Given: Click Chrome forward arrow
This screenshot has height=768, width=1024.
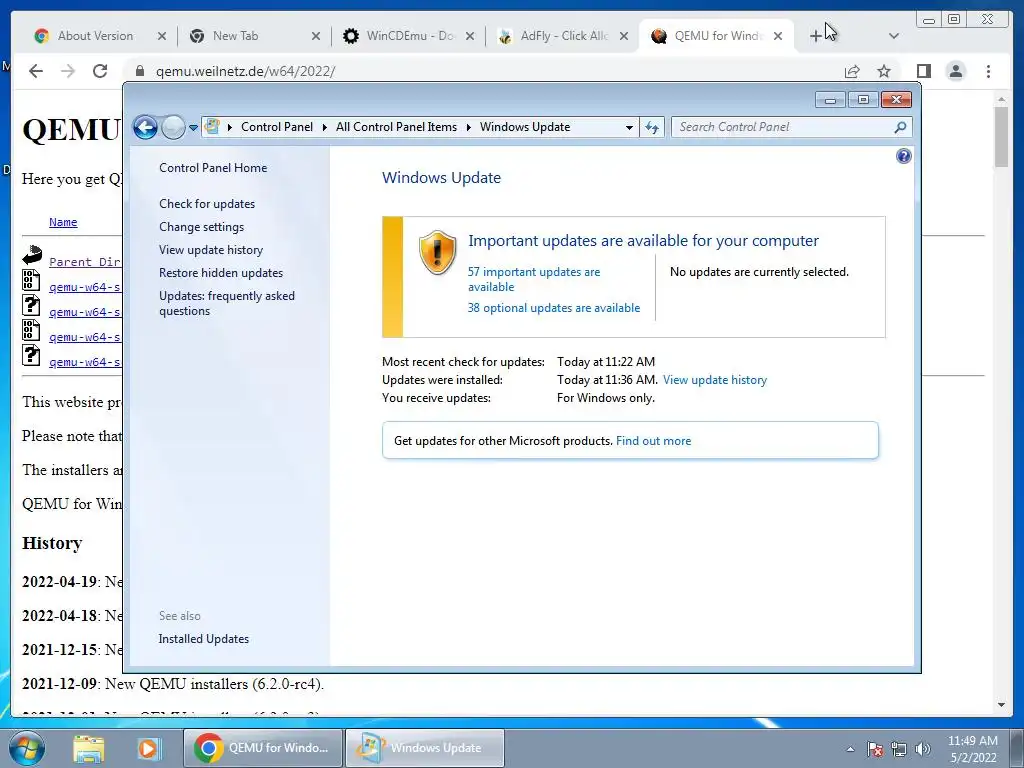Looking at the screenshot, I should pos(68,71).
